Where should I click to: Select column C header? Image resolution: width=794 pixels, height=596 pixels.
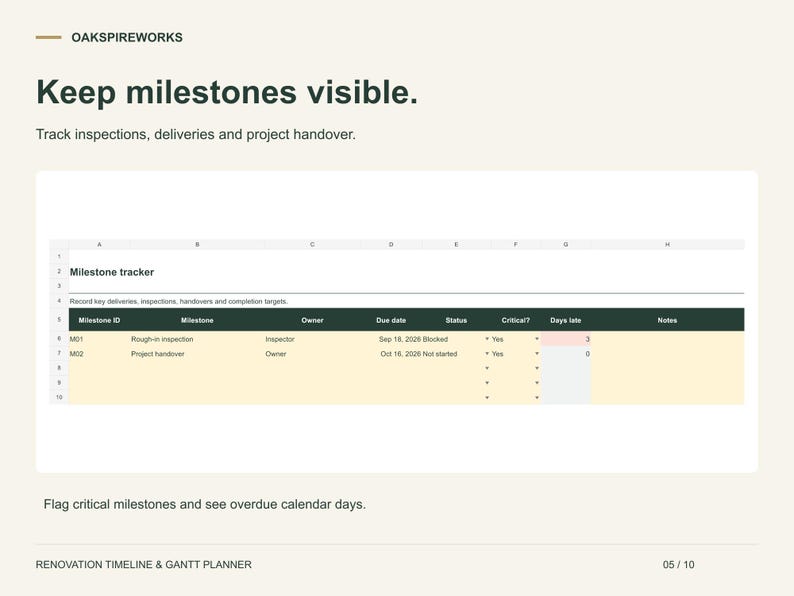click(x=312, y=245)
